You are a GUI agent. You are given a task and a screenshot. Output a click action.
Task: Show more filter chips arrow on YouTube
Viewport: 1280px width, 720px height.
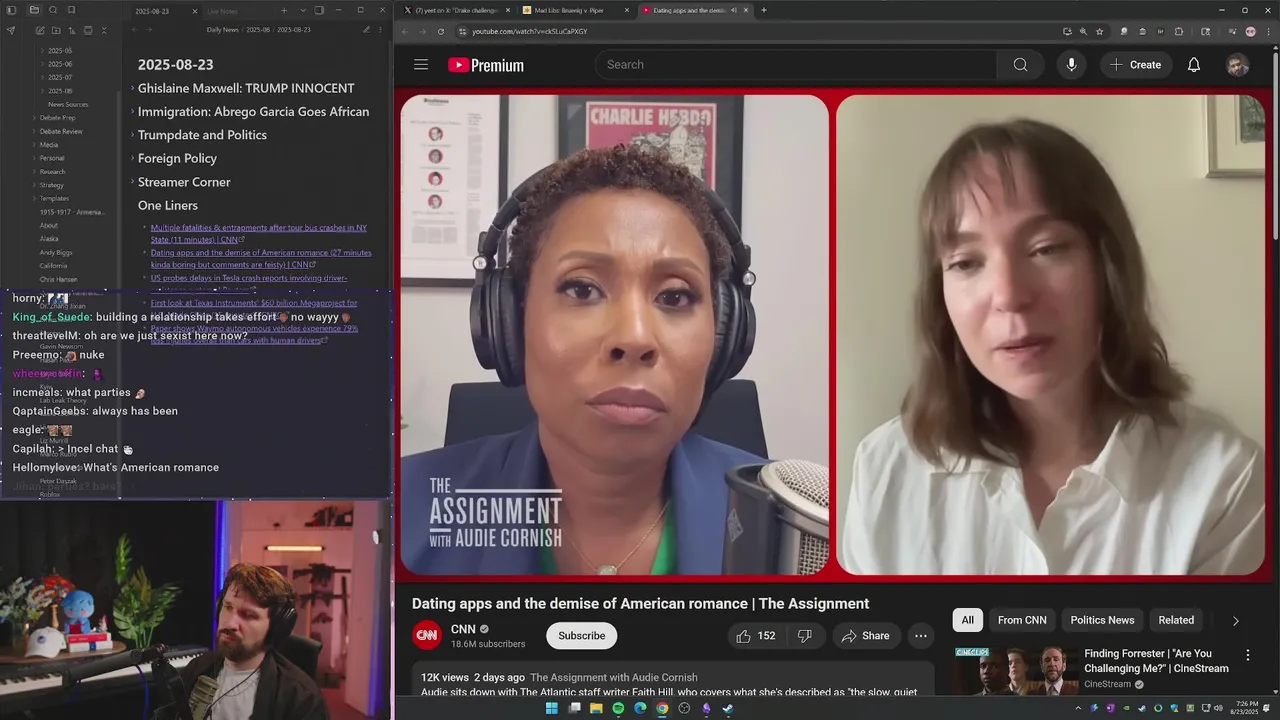1235,621
